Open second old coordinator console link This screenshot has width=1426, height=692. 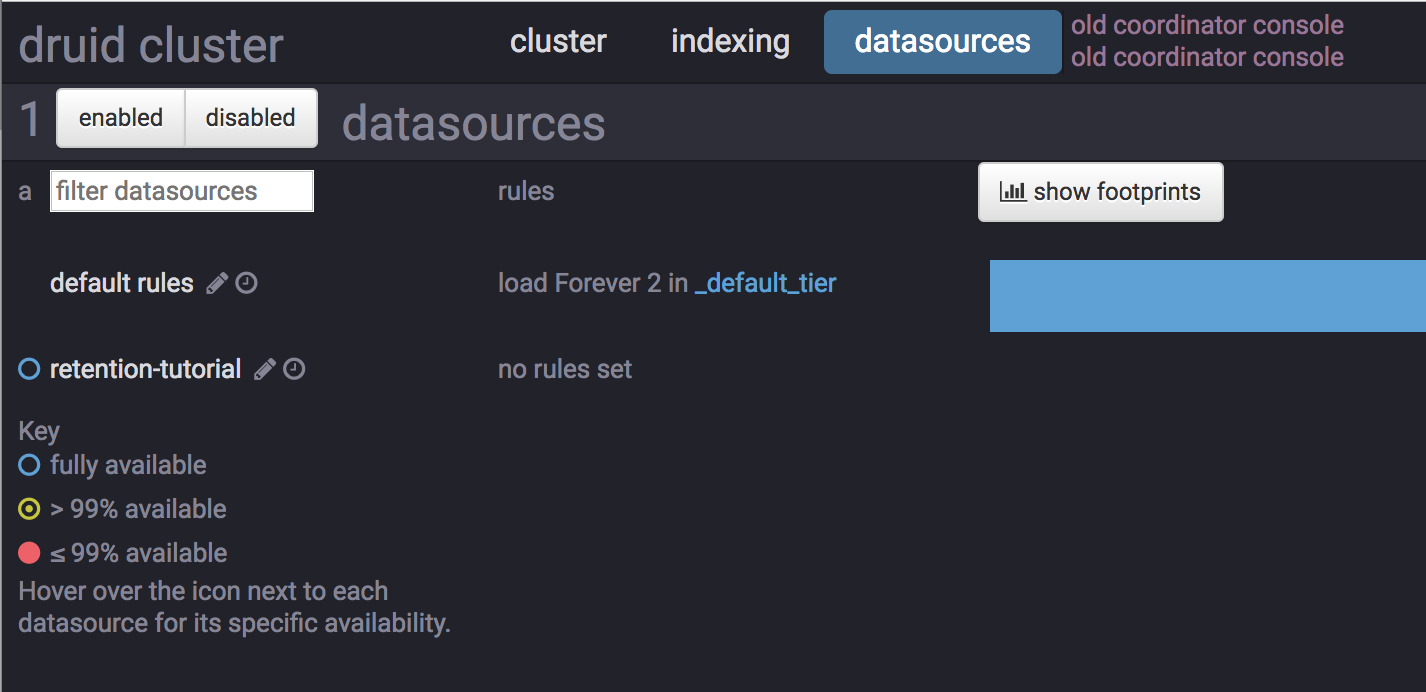tap(1207, 57)
